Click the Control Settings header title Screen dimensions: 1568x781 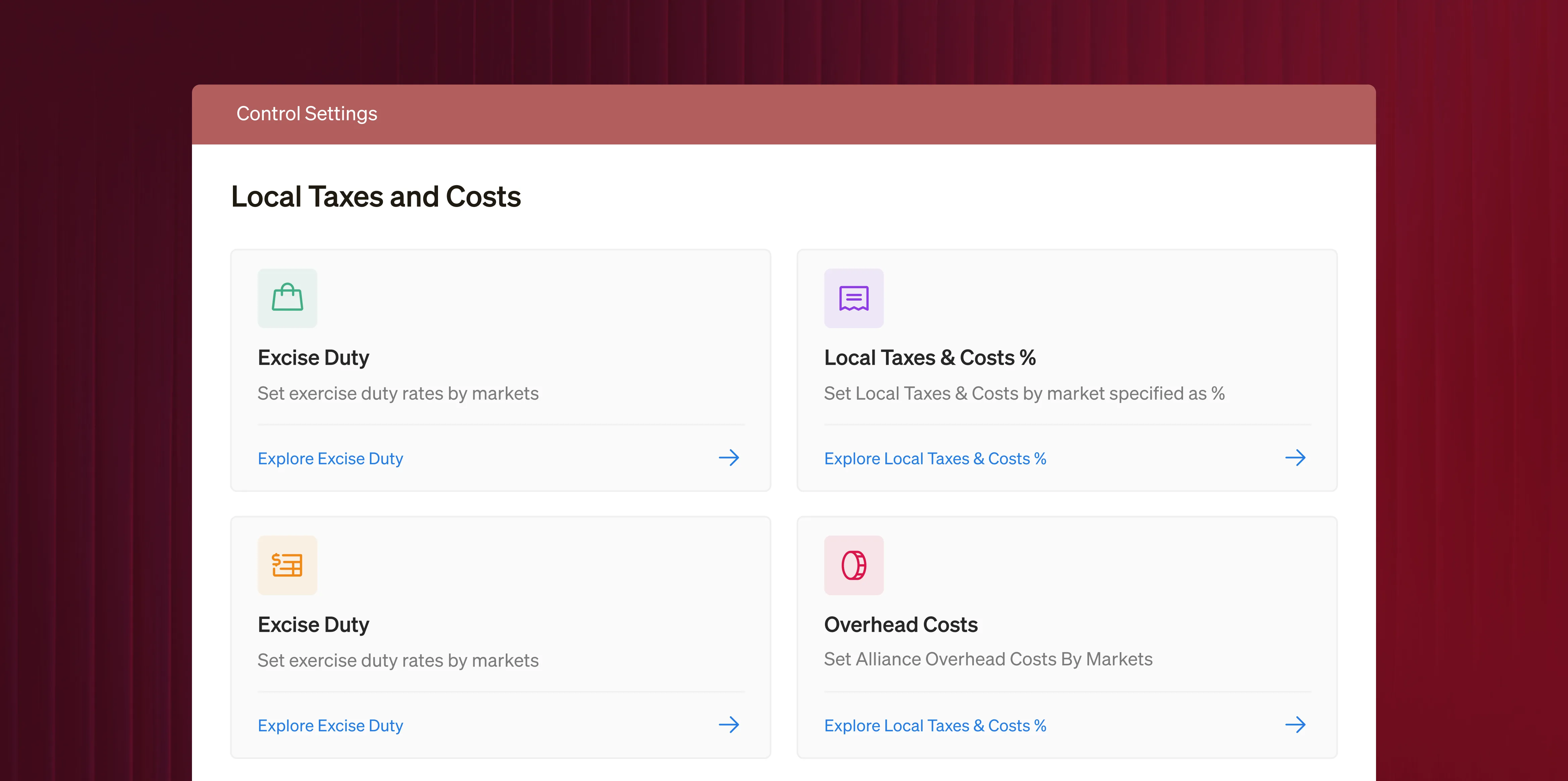point(307,114)
